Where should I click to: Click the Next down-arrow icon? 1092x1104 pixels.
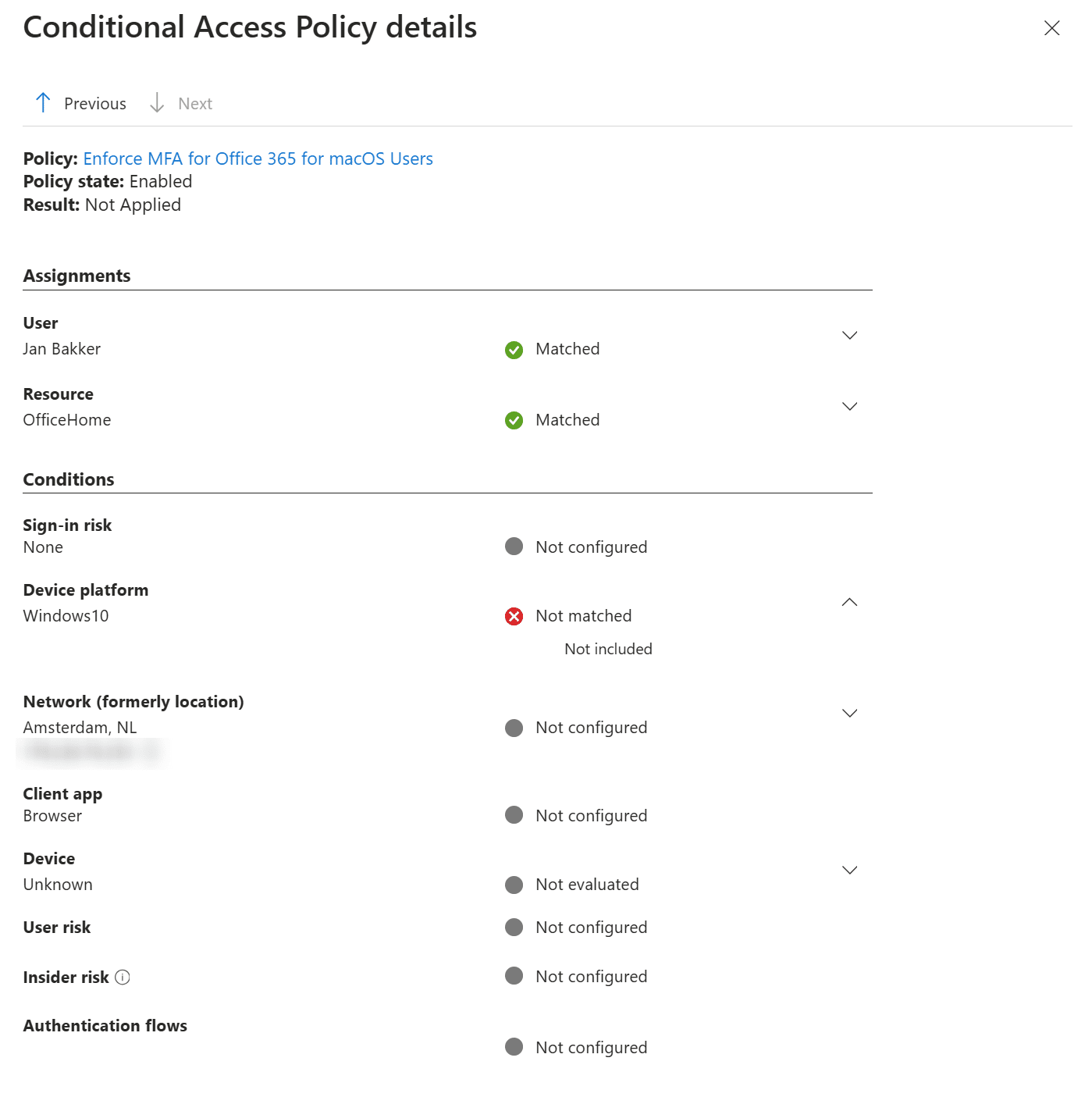click(x=157, y=102)
